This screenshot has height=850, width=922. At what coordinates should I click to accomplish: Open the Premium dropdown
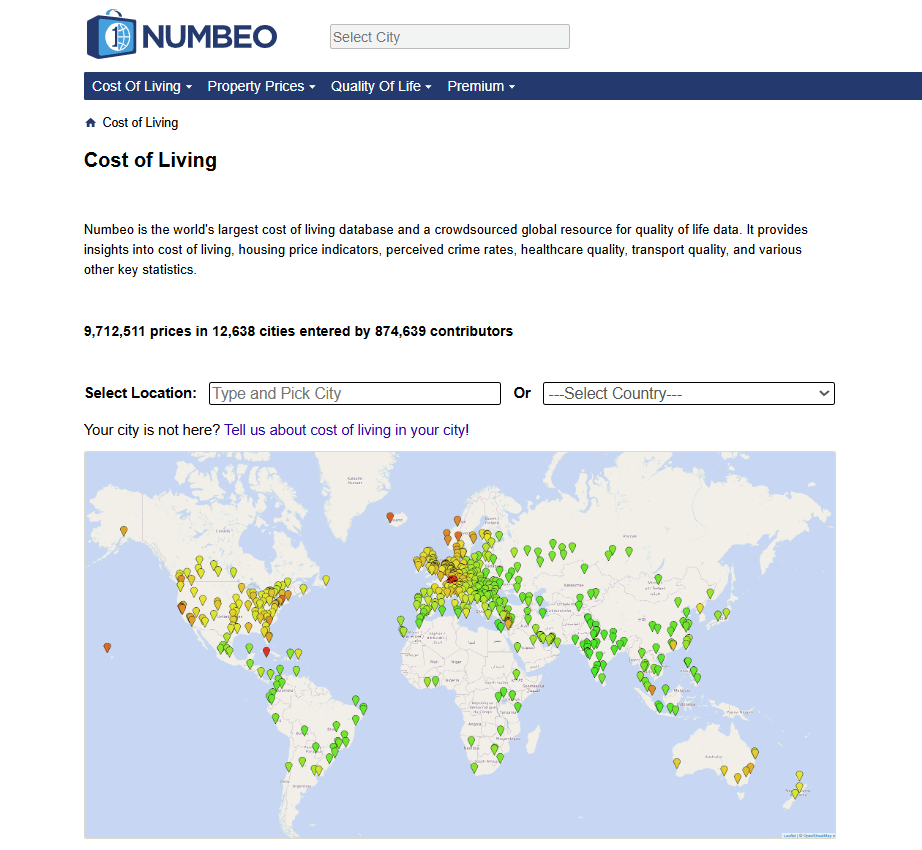[x=480, y=86]
